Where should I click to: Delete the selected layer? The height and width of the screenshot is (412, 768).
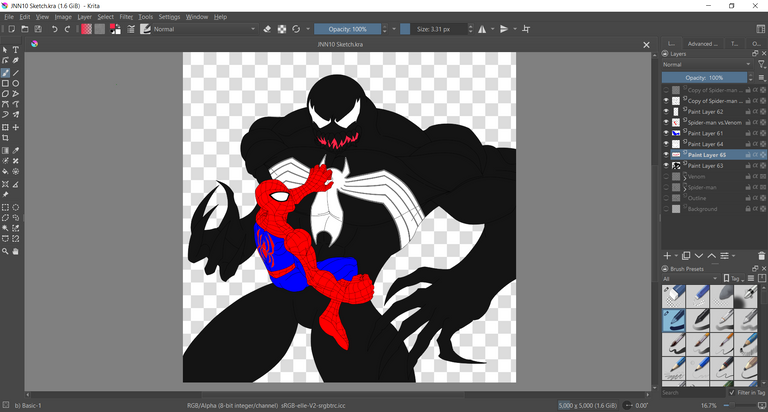761,256
